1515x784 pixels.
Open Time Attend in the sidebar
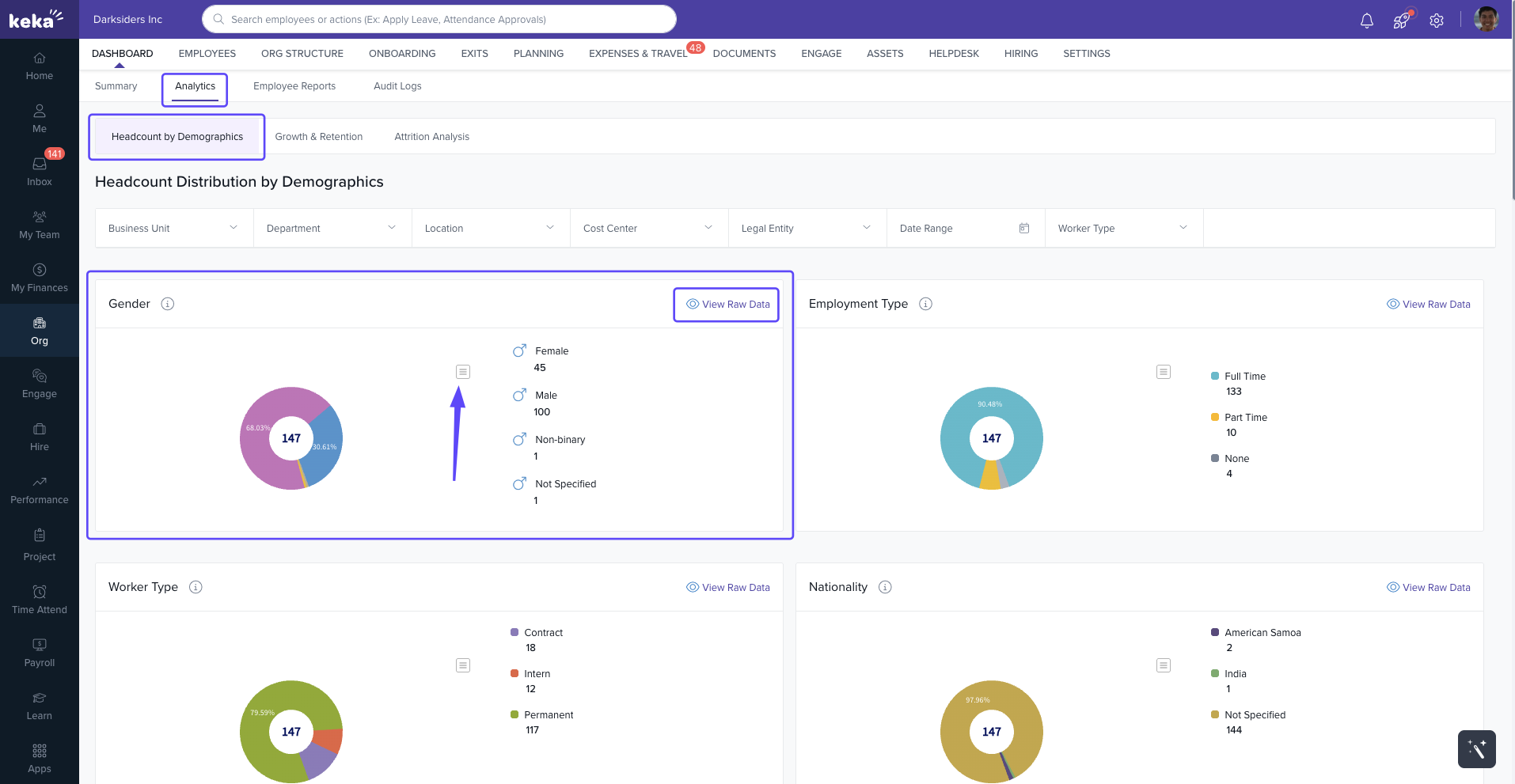pyautogui.click(x=40, y=599)
